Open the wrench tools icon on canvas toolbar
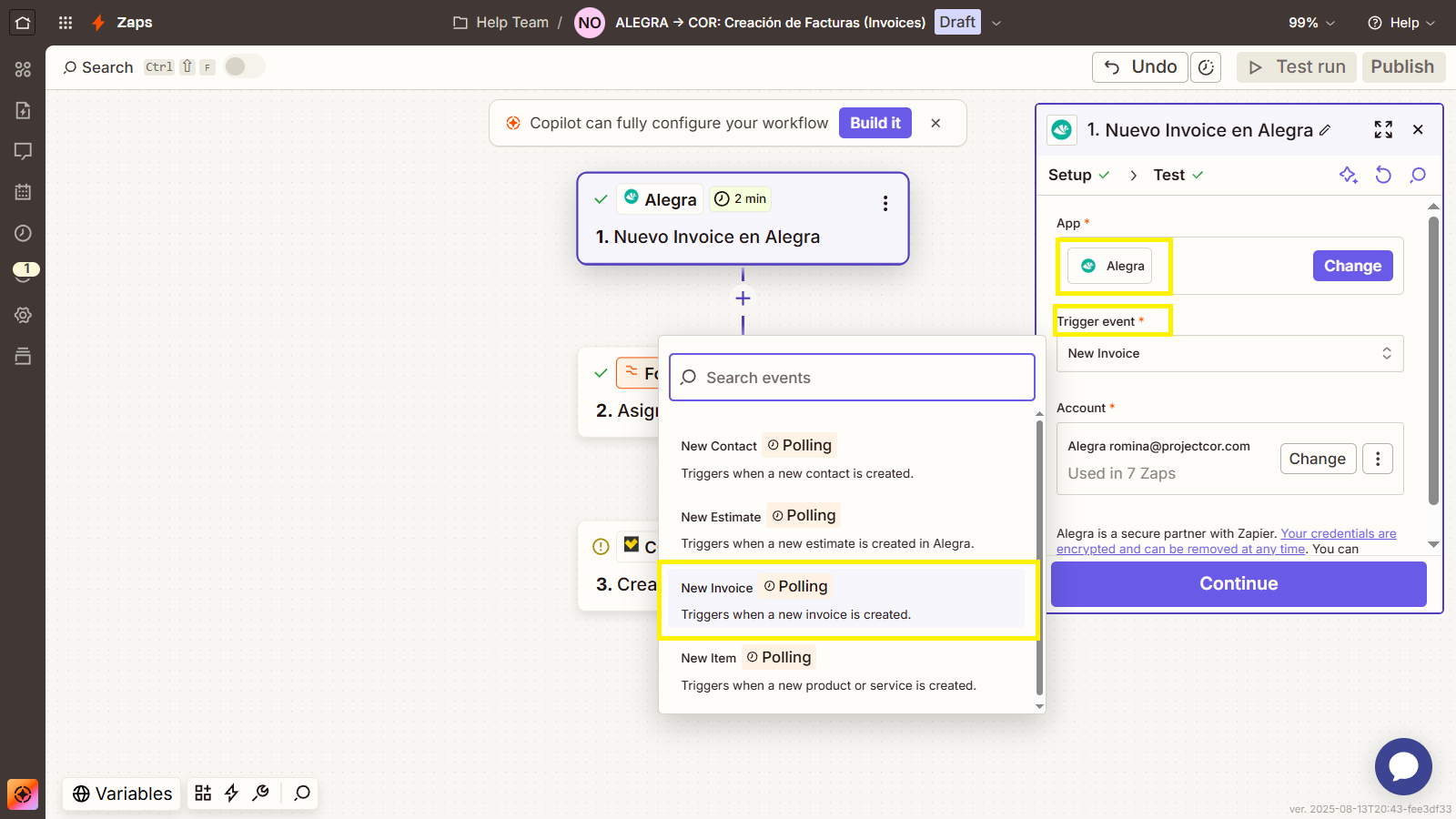 point(261,794)
